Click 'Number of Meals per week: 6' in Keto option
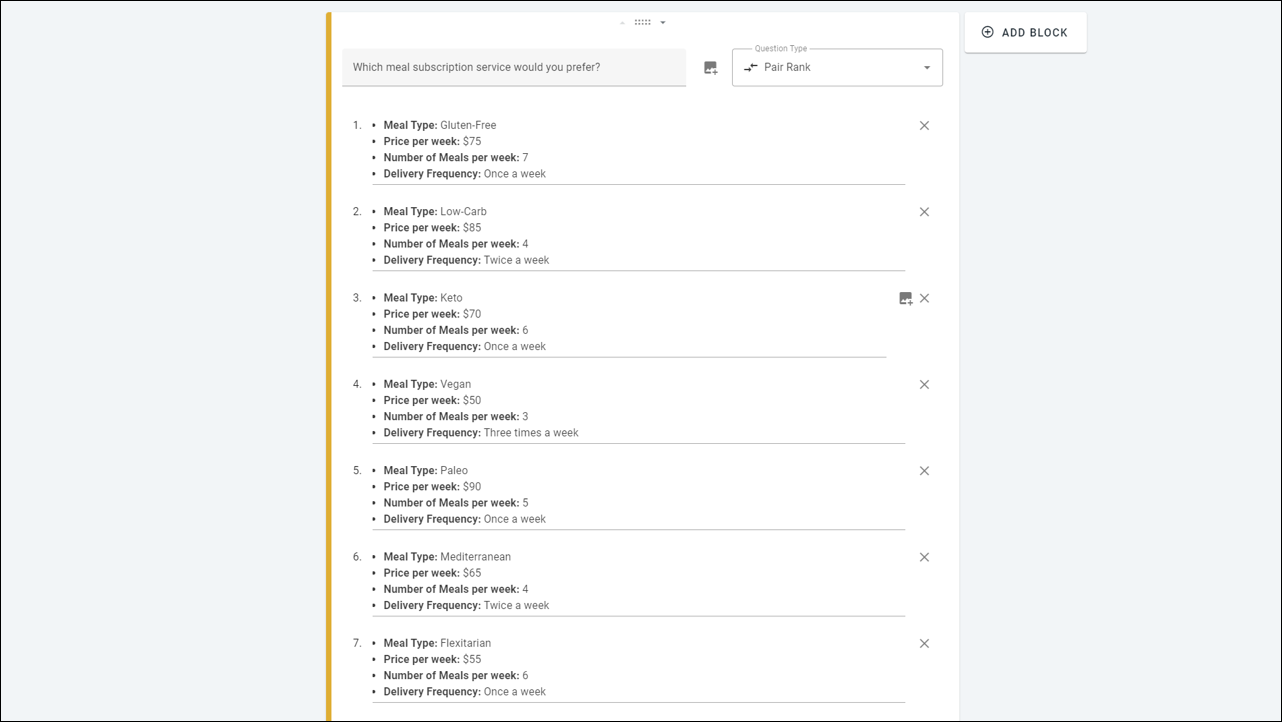The image size is (1282, 722). tap(456, 330)
